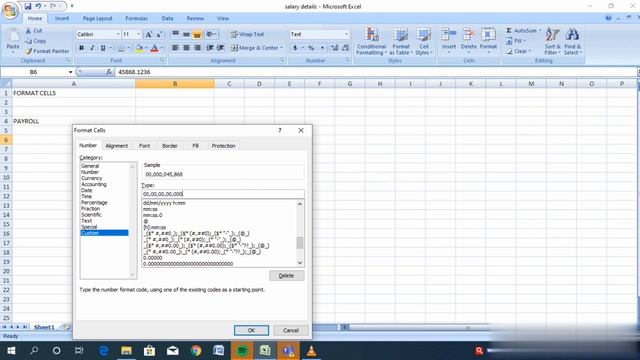Switch to the Insert ribbon tab
This screenshot has height=360, width=640.
pyautogui.click(x=62, y=18)
